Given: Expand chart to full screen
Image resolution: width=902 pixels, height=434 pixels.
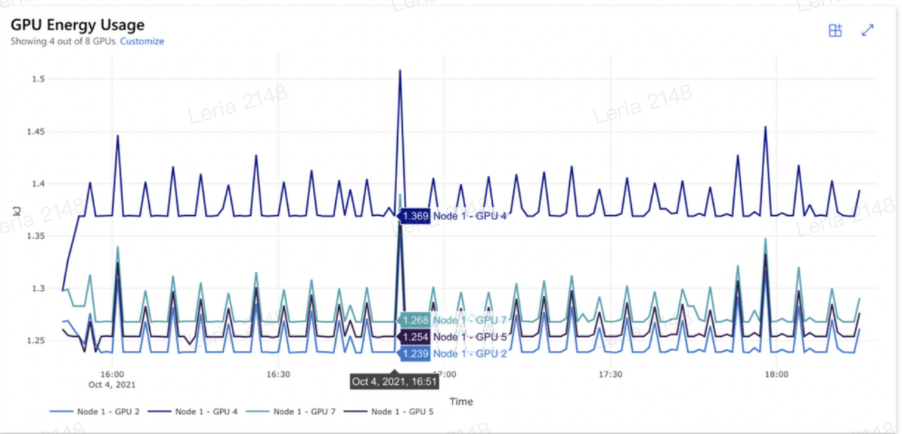Looking at the screenshot, I should point(867,31).
